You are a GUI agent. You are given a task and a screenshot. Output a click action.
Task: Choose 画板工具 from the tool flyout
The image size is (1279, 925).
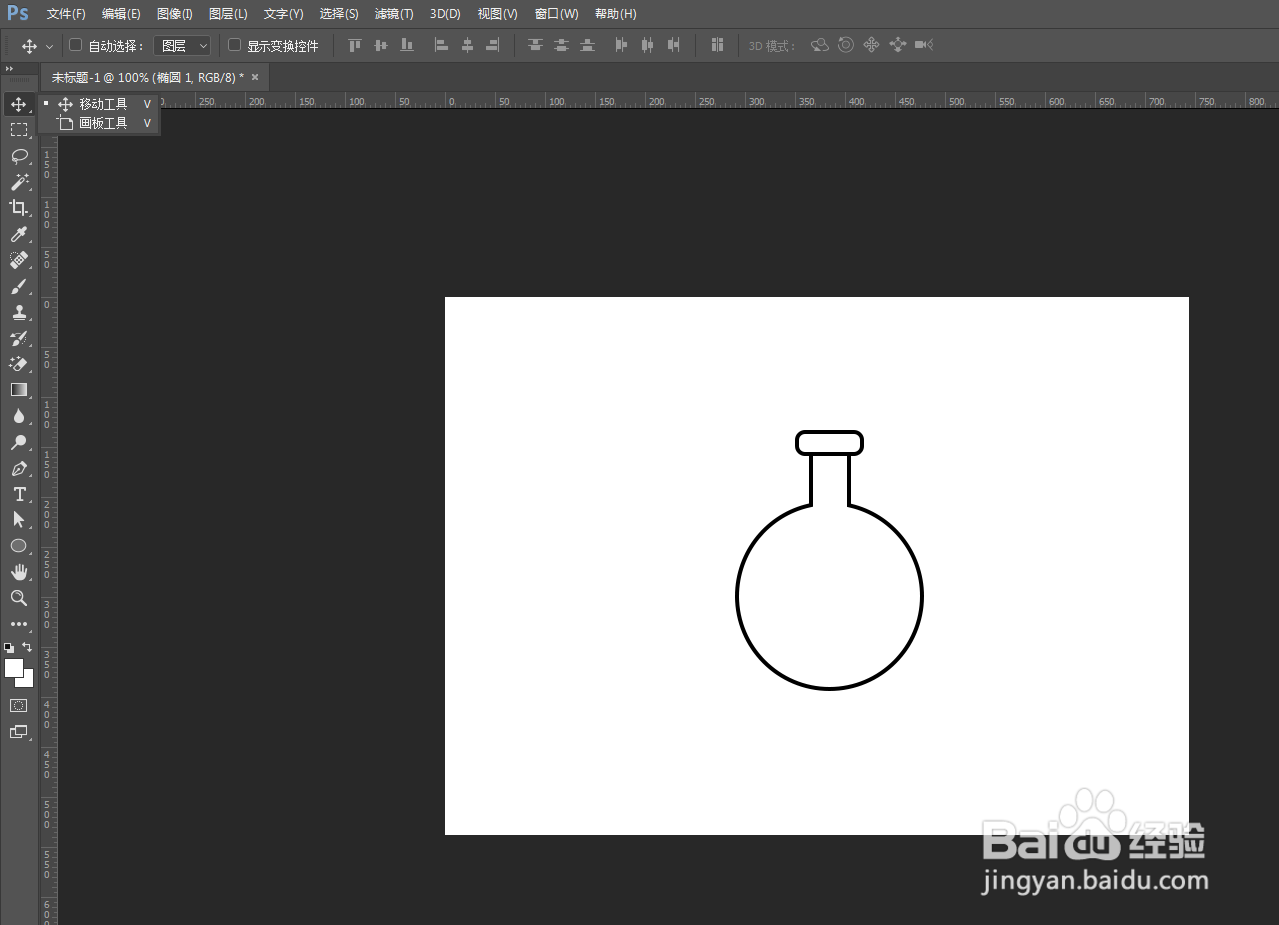coord(100,123)
